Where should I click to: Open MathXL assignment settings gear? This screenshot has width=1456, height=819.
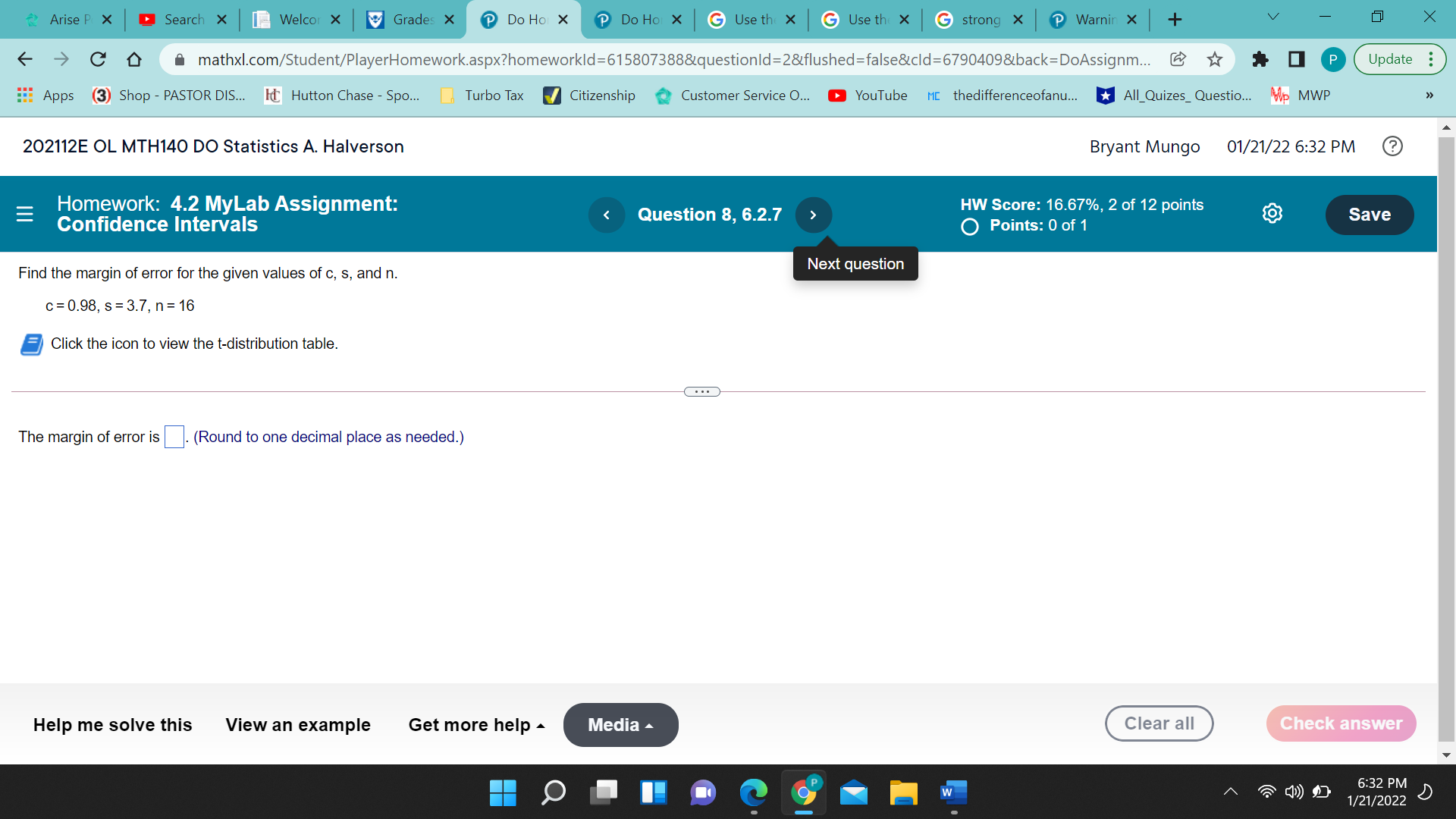[1272, 213]
